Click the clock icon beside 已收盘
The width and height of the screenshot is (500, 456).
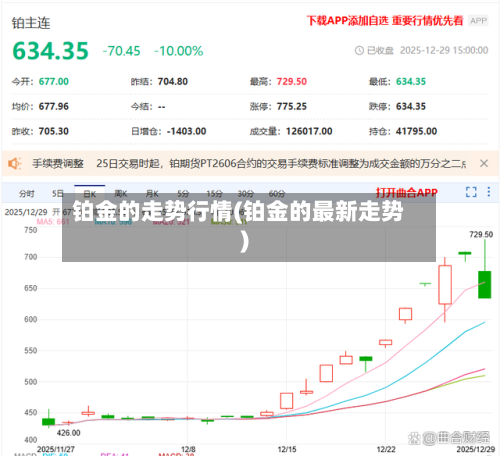click(359, 51)
